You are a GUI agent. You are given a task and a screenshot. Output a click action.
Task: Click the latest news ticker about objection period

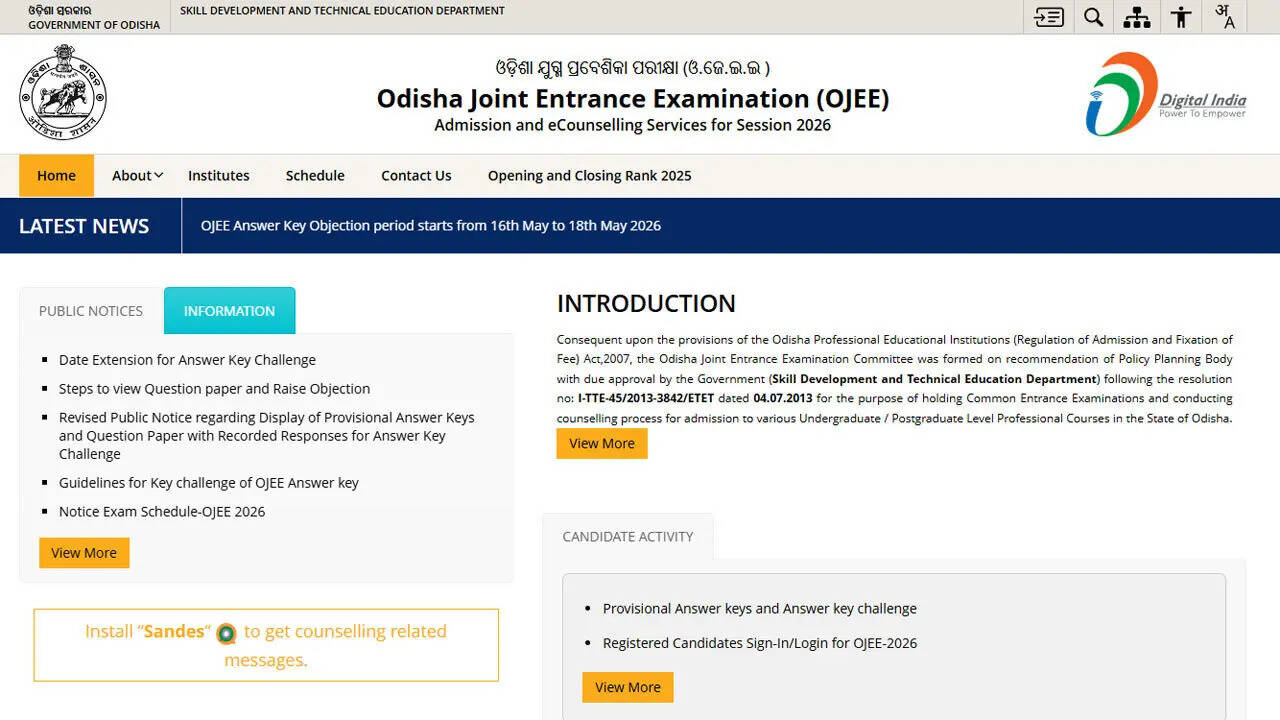pos(431,226)
